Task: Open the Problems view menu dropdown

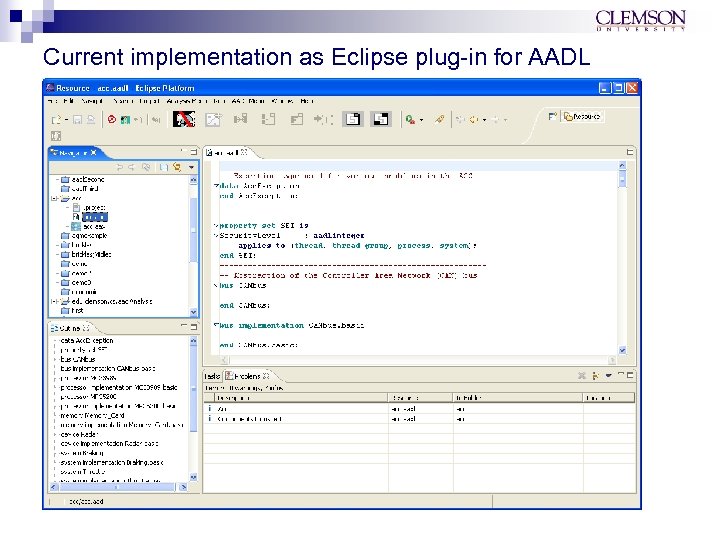Action: (608, 376)
